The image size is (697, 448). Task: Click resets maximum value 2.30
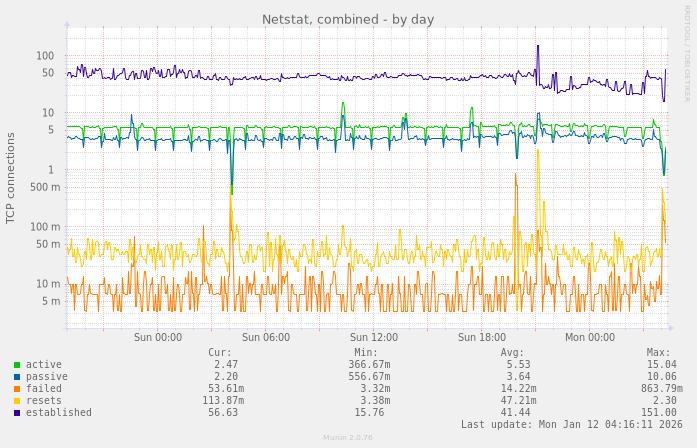click(665, 400)
